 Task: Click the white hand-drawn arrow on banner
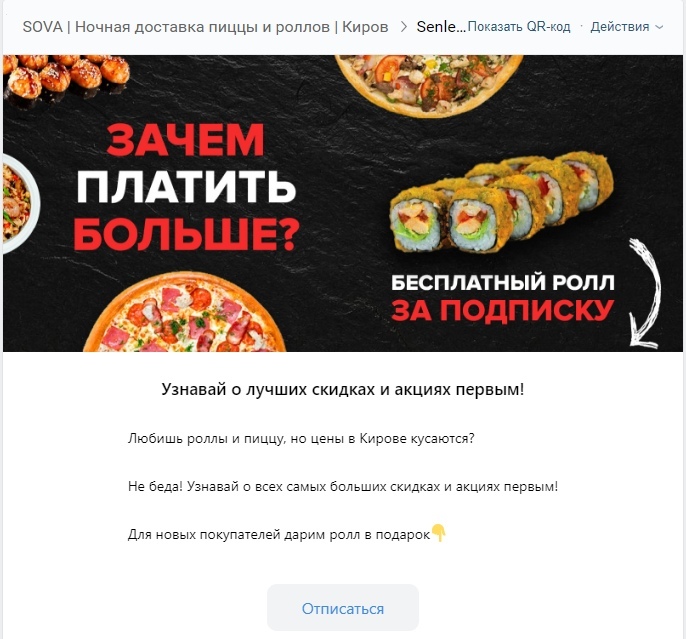point(644,293)
